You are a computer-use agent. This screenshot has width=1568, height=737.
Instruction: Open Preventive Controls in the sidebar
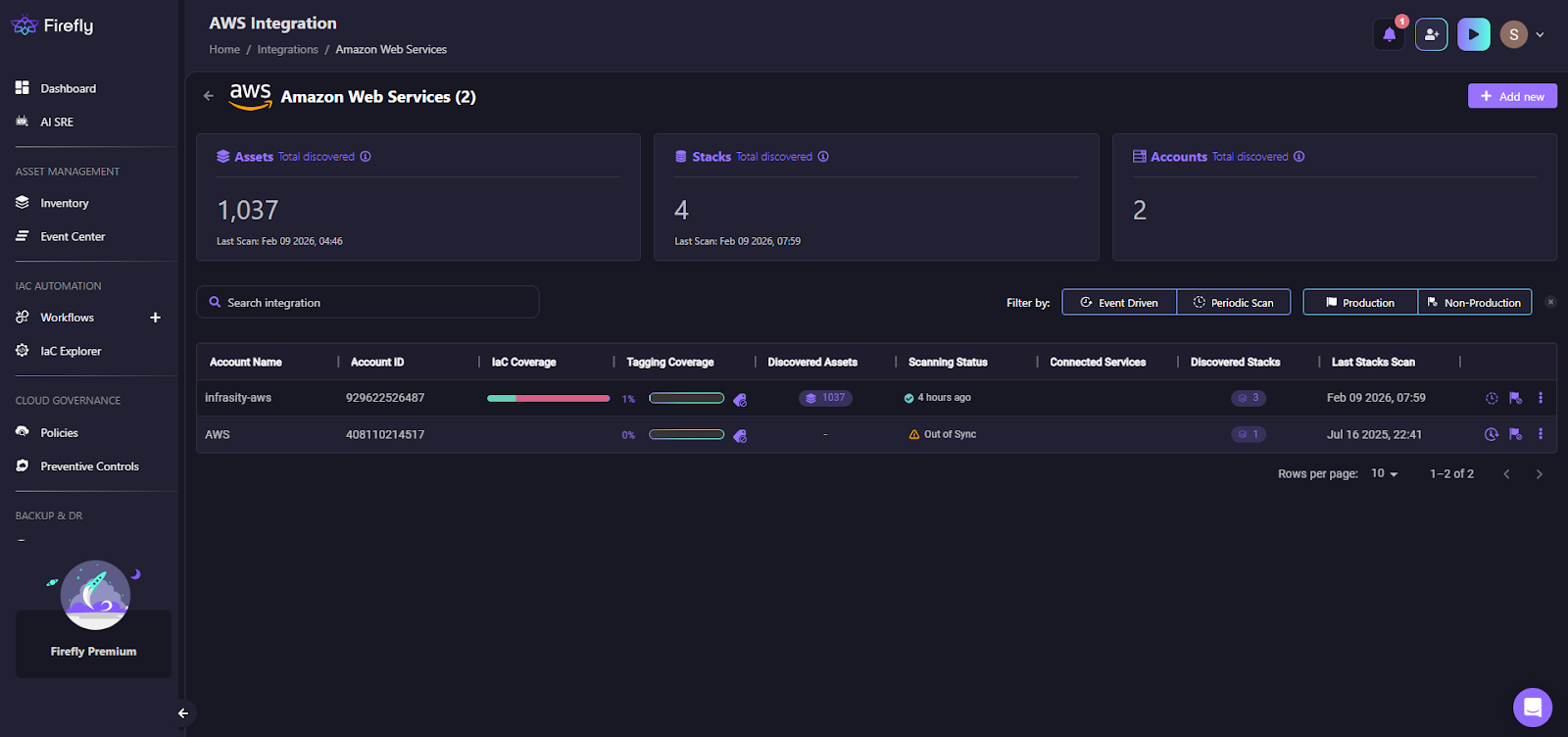88,467
